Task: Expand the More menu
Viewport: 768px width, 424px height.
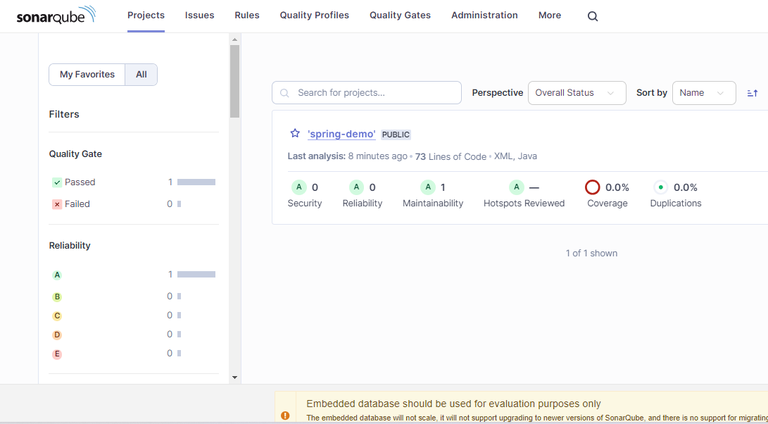Action: (549, 16)
